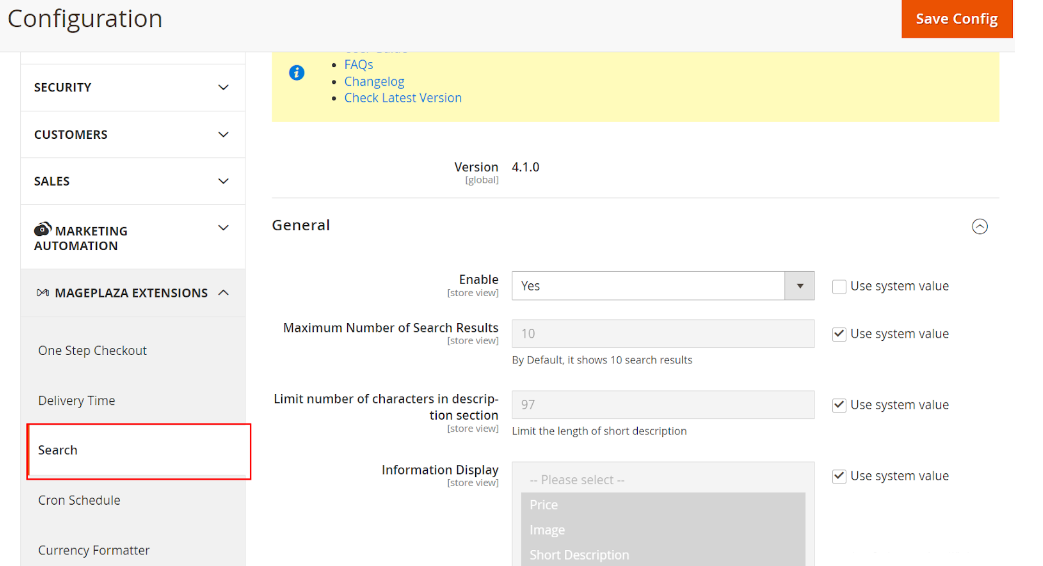Expand the Sales section
Image resolution: width=1043 pixels, height=566 pixels.
tap(132, 181)
